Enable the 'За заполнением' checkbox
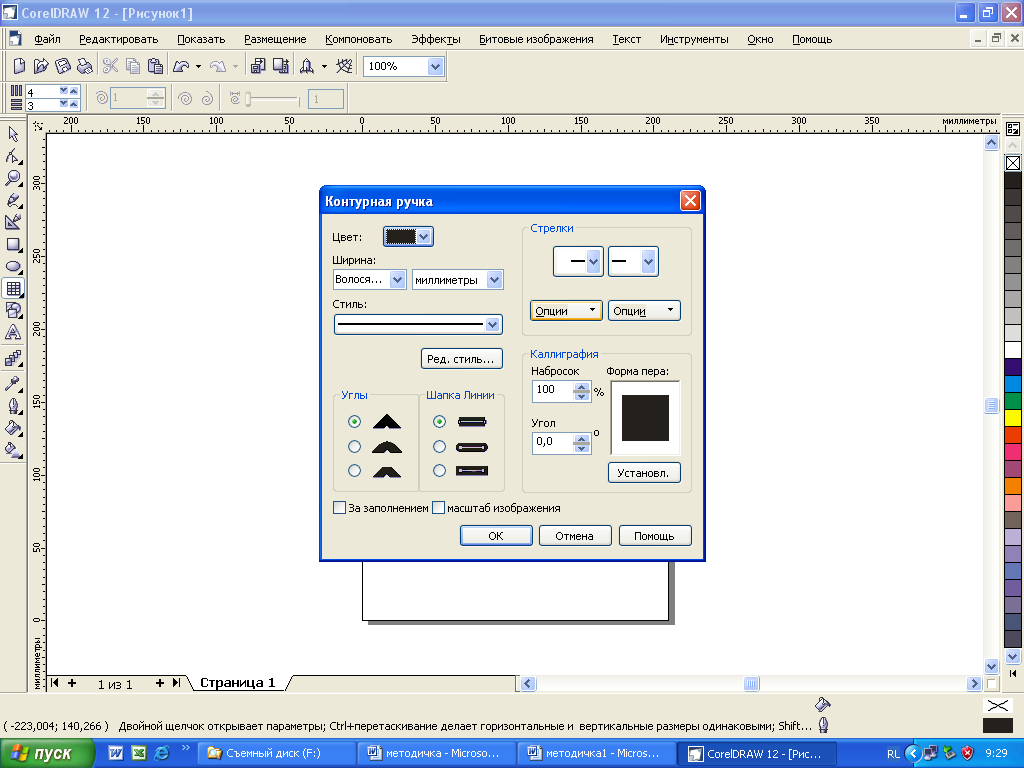 pos(339,508)
